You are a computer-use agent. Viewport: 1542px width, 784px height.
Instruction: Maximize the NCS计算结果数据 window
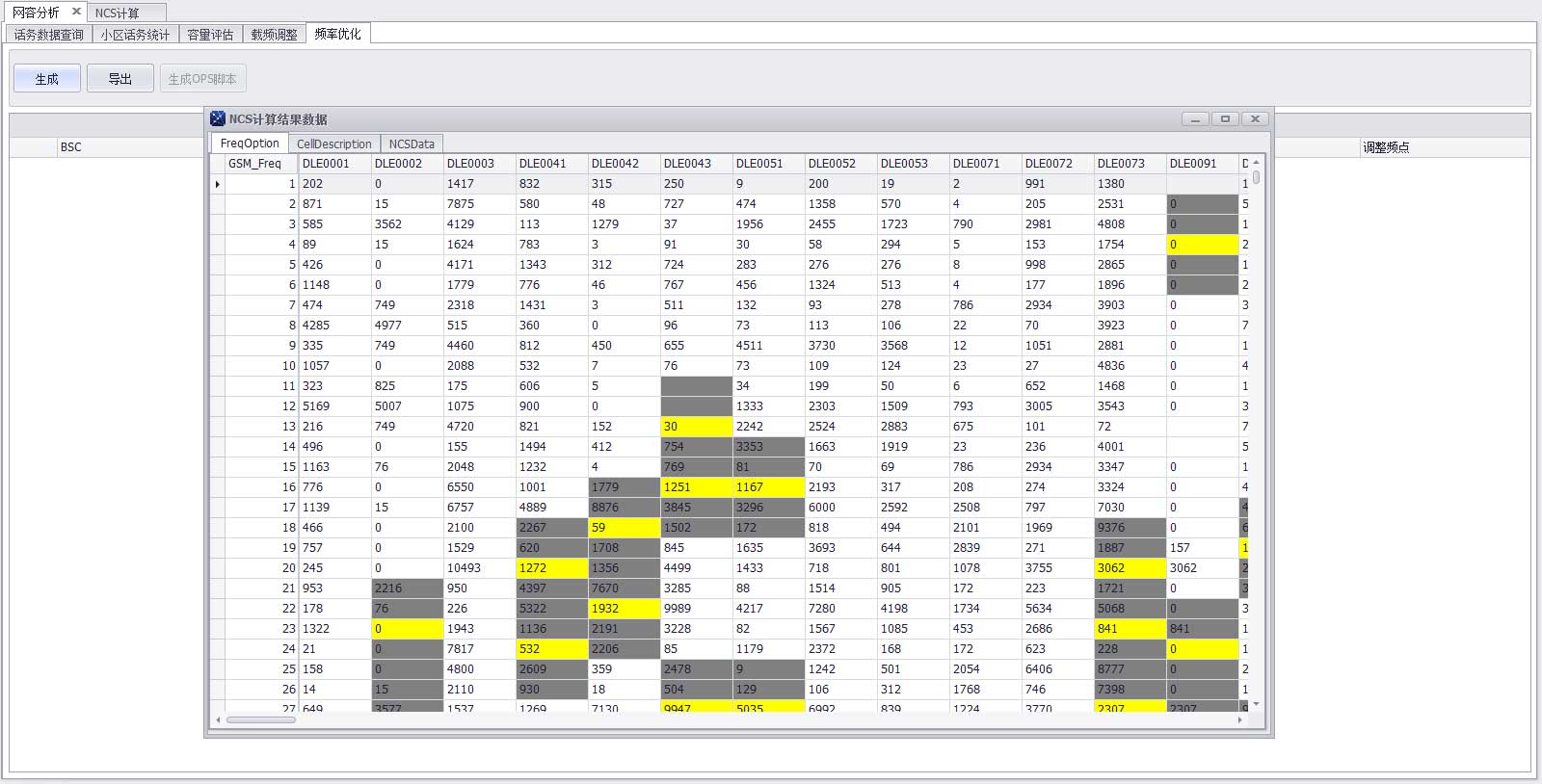(1225, 118)
